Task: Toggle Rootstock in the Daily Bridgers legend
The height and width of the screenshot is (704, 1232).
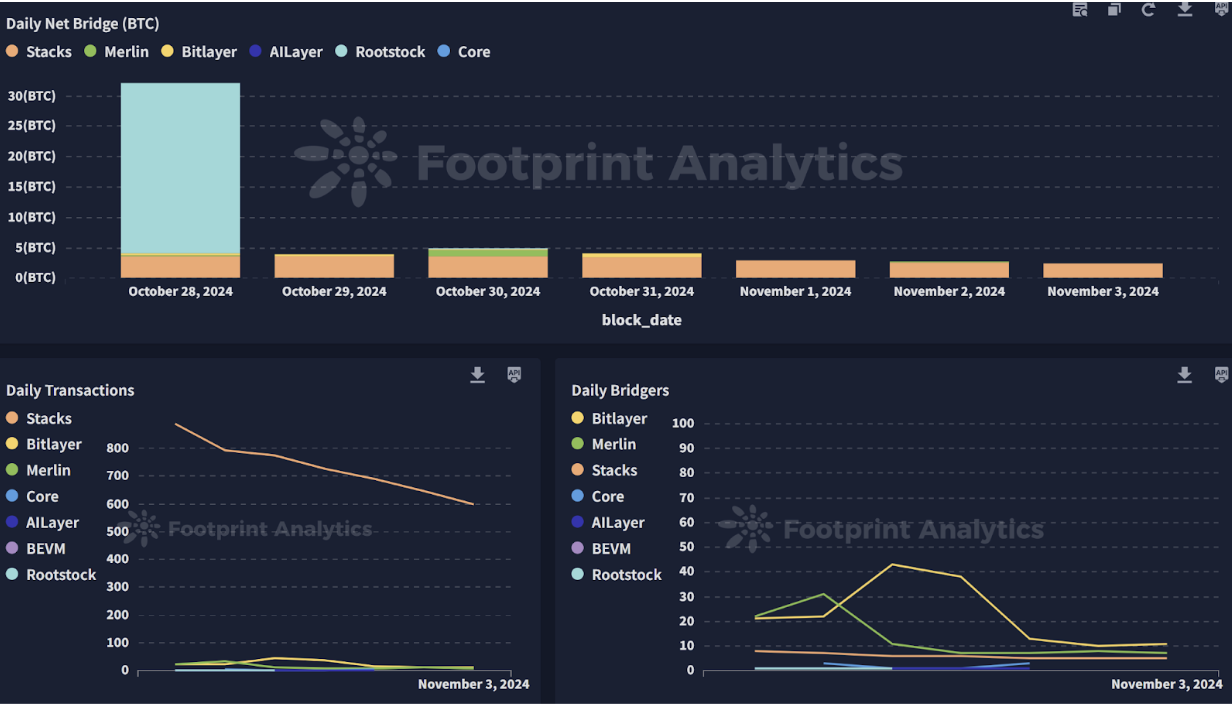Action: point(616,574)
